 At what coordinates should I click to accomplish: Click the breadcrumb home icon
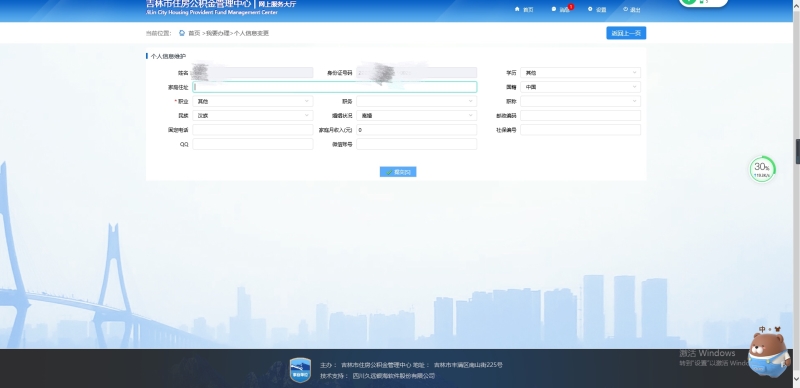click(182, 33)
